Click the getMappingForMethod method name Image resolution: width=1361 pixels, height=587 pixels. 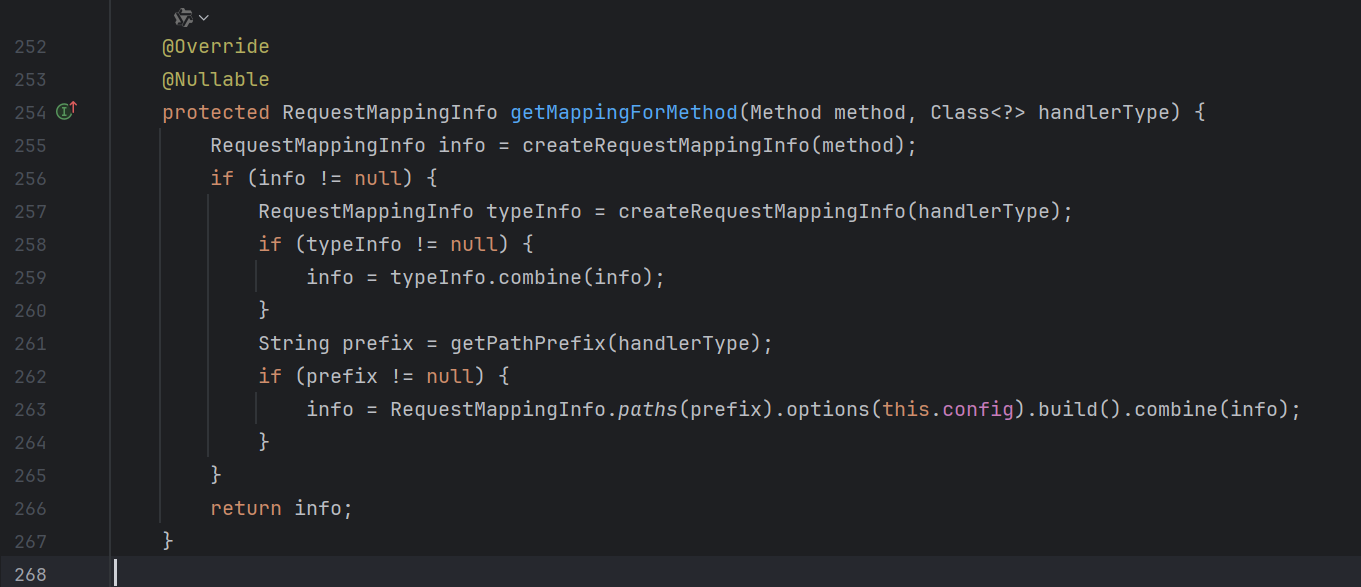click(624, 112)
